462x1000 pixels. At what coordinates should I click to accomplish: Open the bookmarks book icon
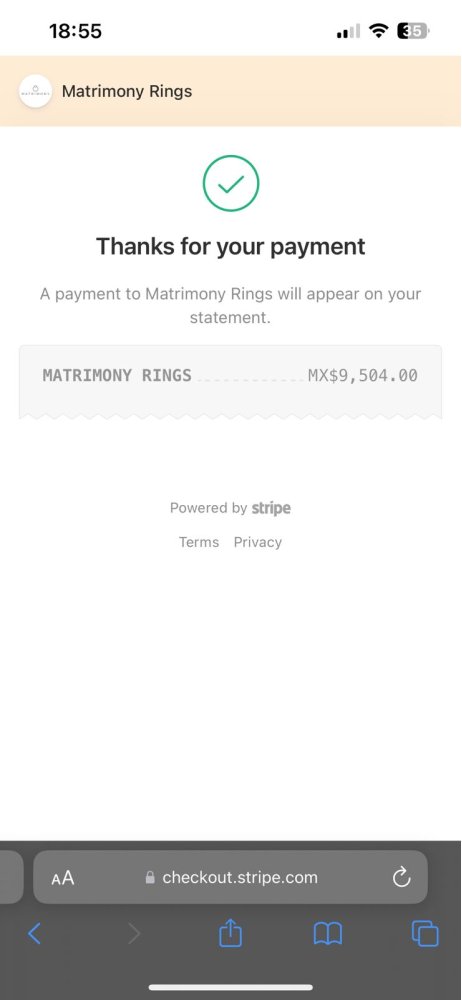(328, 934)
